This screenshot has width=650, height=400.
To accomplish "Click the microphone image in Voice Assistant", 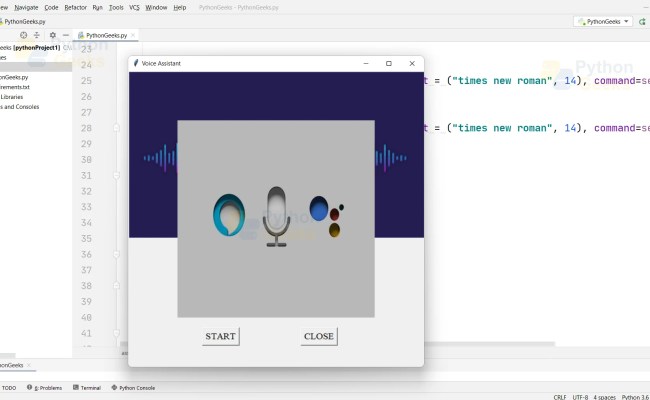I will (276, 216).
